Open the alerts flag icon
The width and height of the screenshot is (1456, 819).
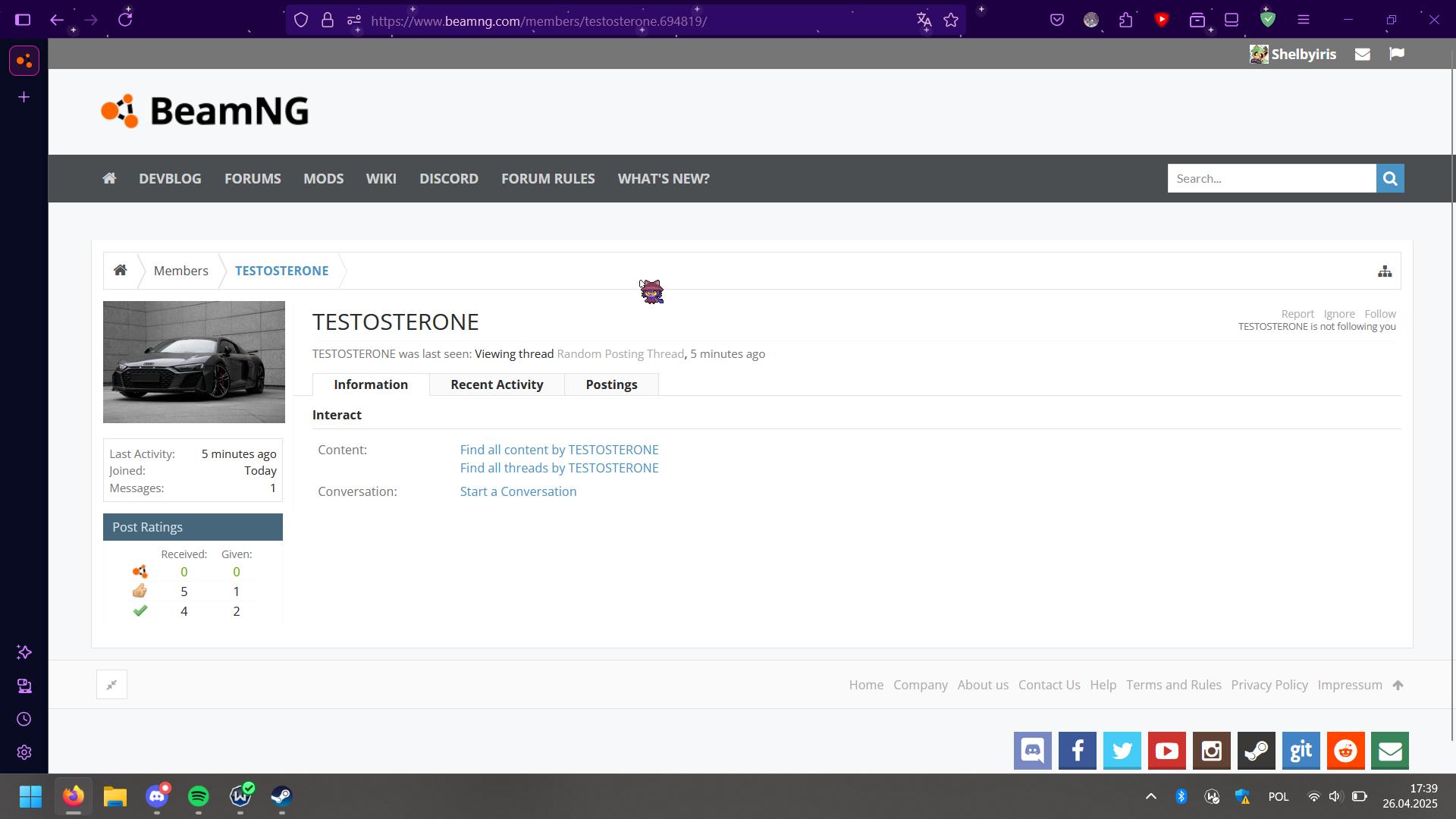pos(1397,54)
